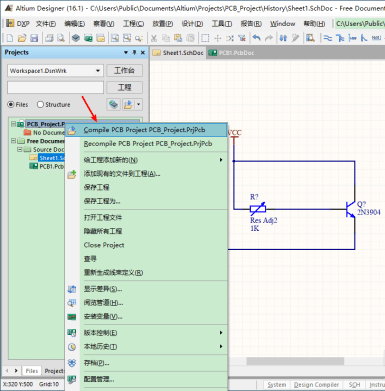The width and height of the screenshot is (385, 391).
Task: Choose Recompile PCB Project menu entry
Action: pos(146,144)
